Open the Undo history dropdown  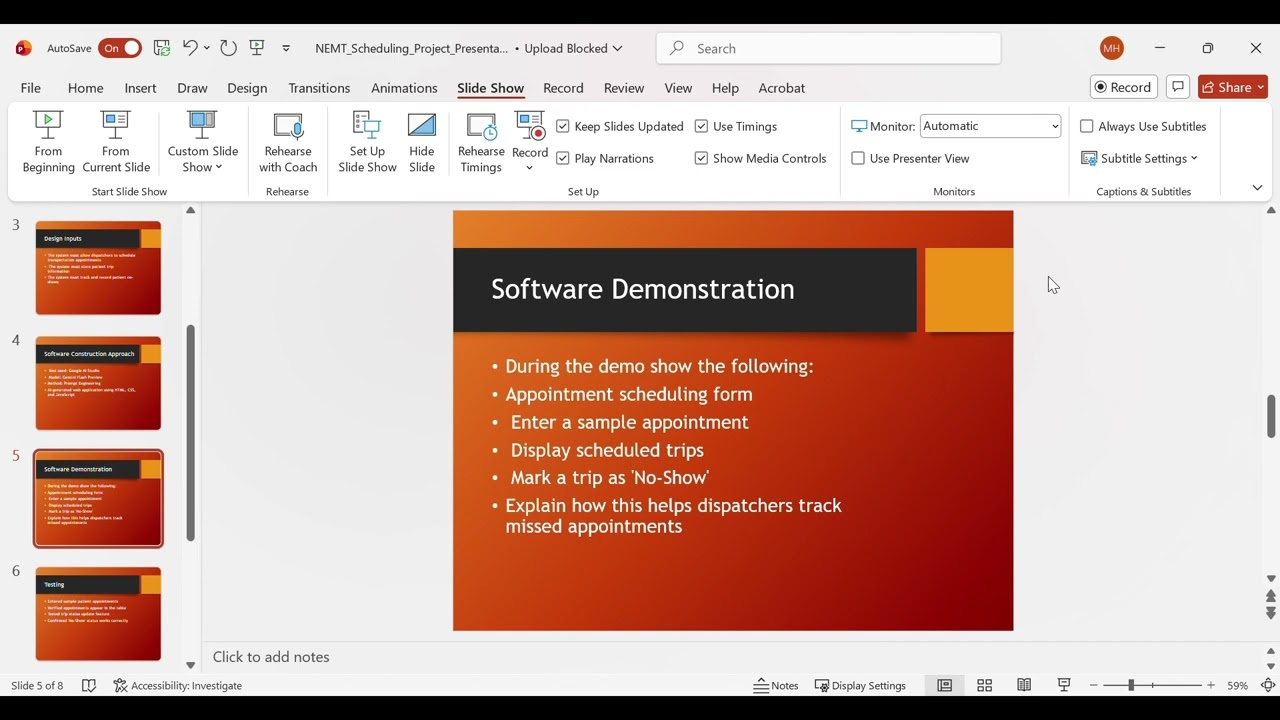point(207,48)
